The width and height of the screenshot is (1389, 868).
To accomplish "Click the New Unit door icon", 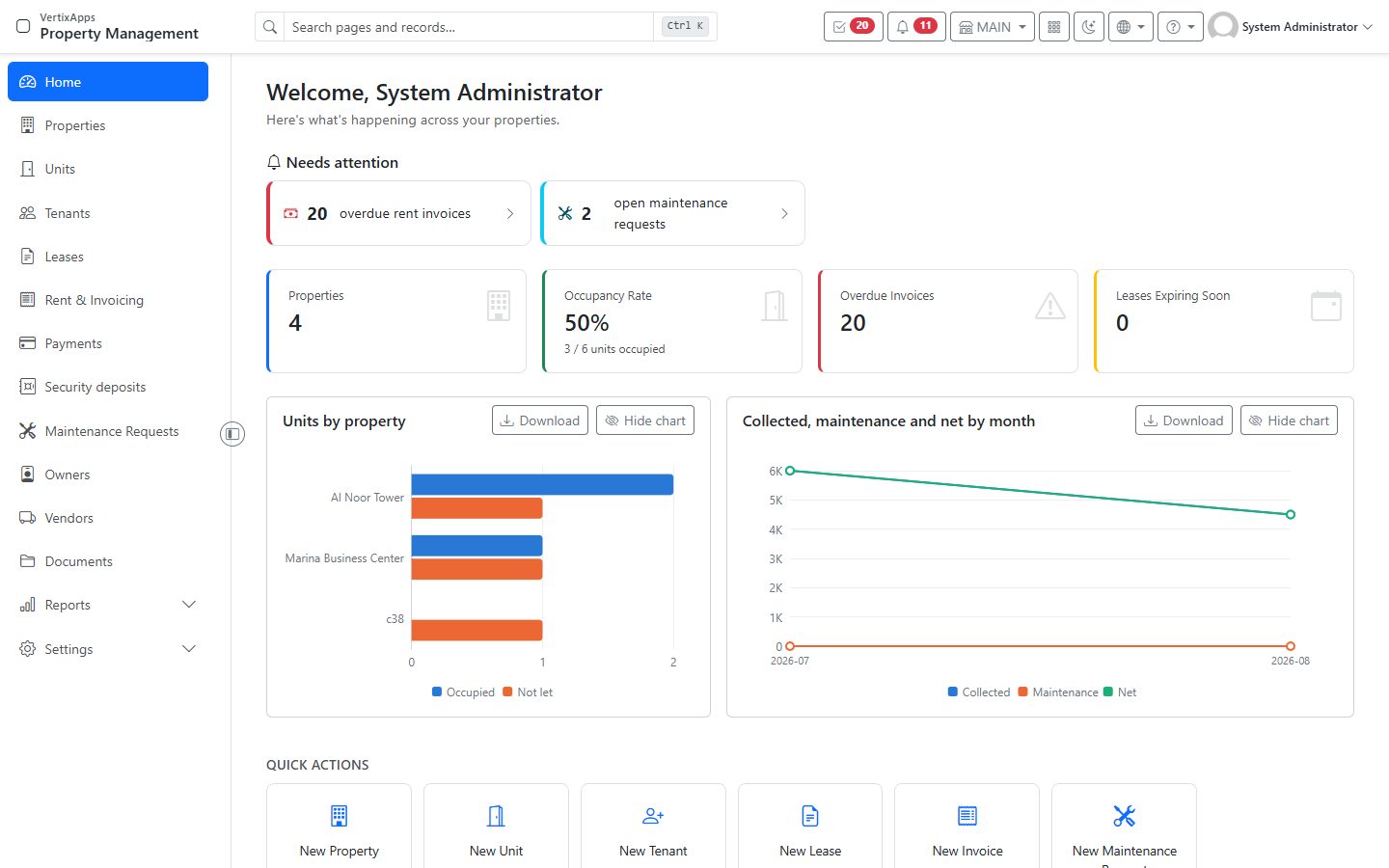I will (496, 816).
